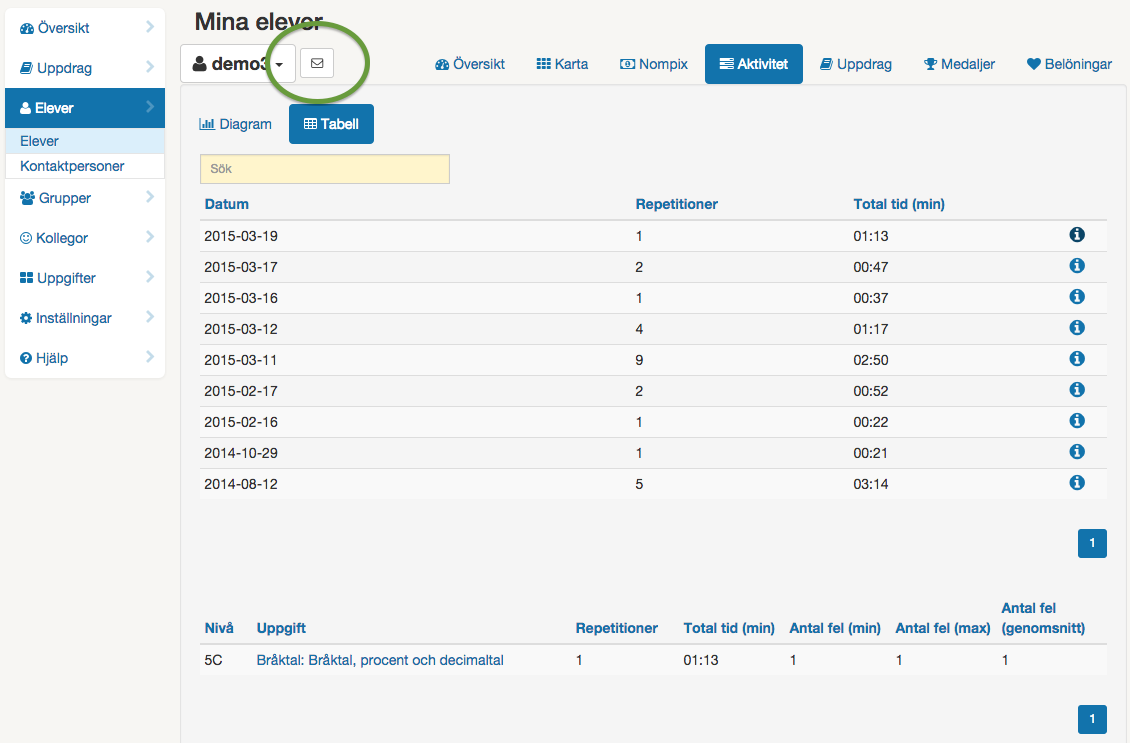Switch to the Medaljer tab
Screen dimensions: 1130x743
tap(959, 64)
